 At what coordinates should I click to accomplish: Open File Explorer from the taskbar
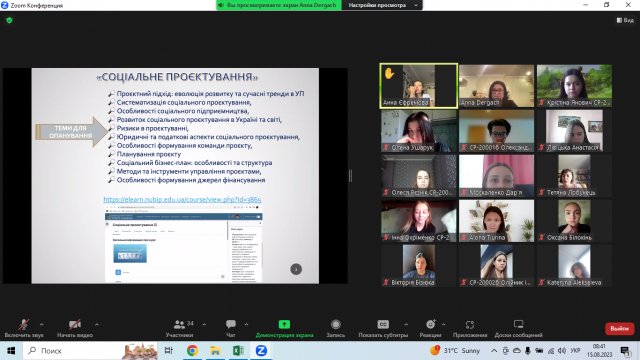click(x=215, y=351)
